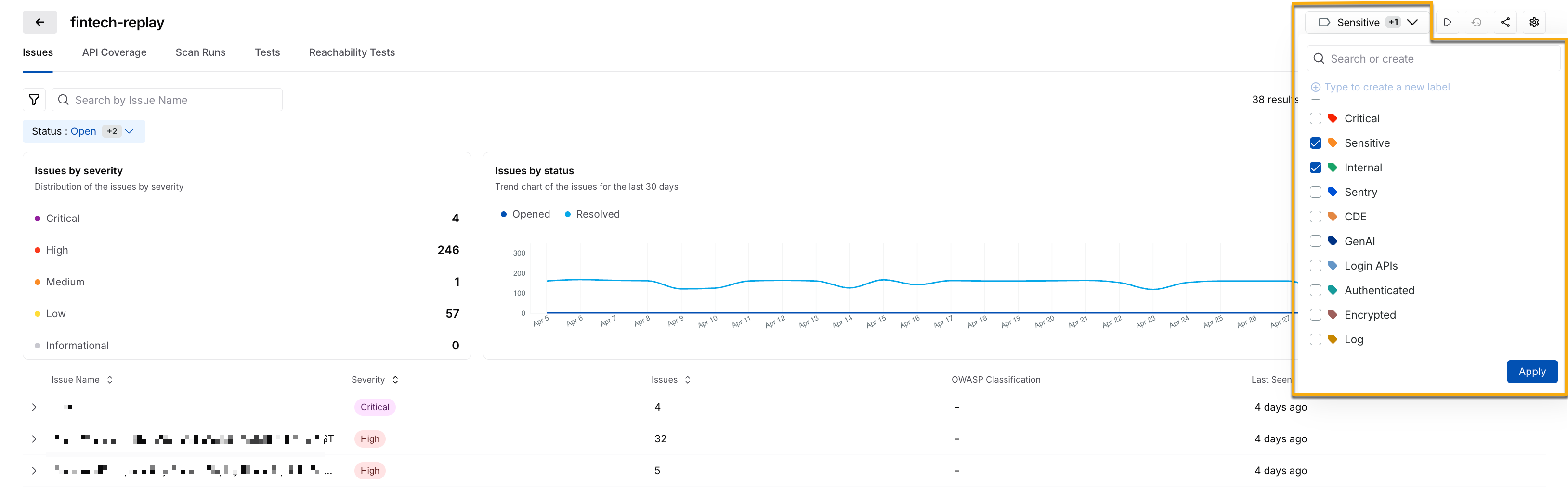Sort by Issue Name column arrows
This screenshot has height=490, width=1568.
pyautogui.click(x=110, y=380)
